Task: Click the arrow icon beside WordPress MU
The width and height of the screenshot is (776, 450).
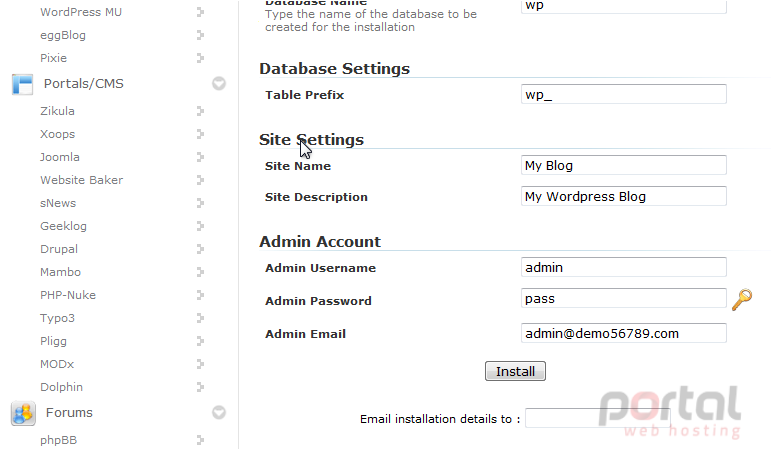Action: click(x=200, y=12)
